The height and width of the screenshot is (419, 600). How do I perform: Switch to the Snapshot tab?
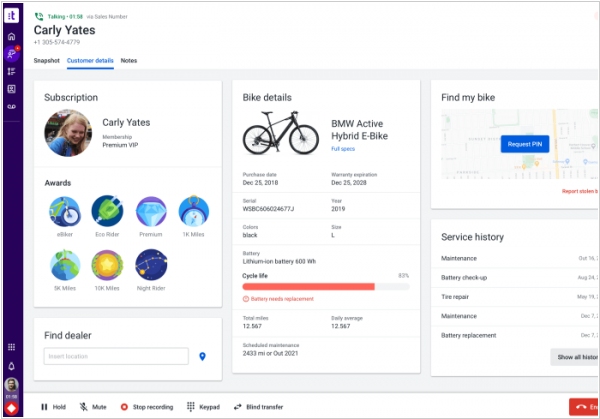pyautogui.click(x=46, y=60)
